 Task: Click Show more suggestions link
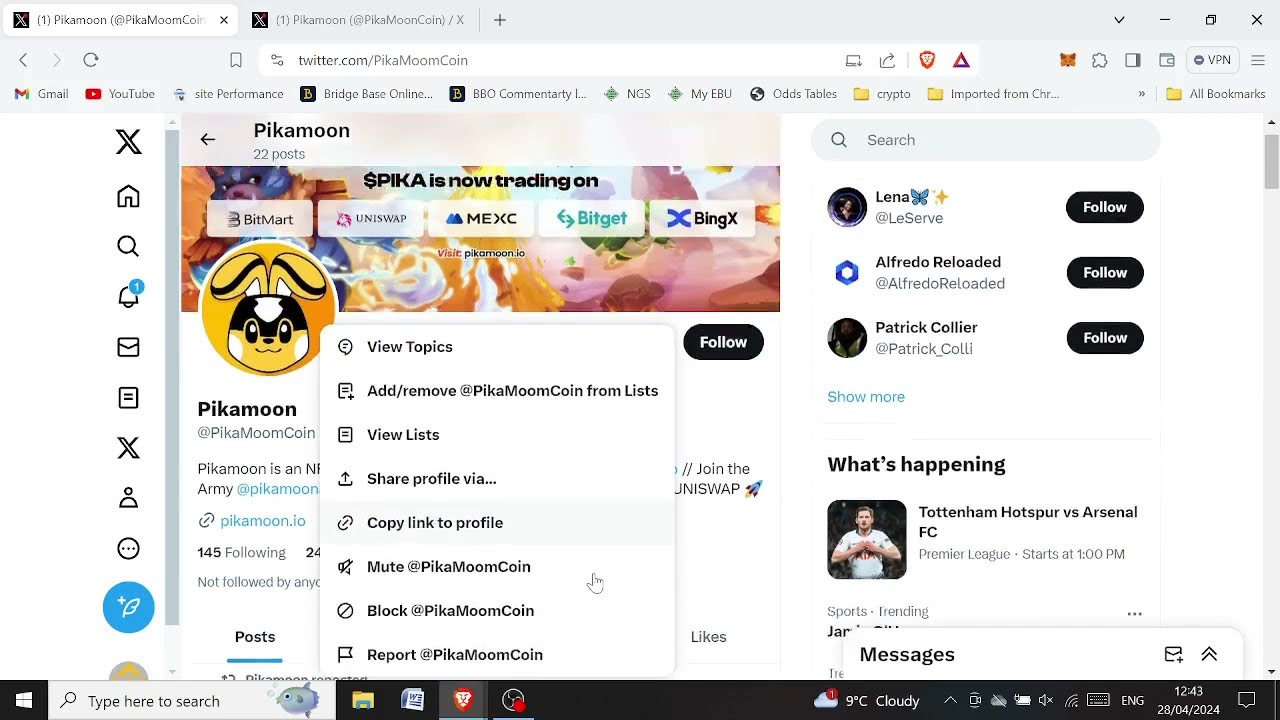click(866, 397)
